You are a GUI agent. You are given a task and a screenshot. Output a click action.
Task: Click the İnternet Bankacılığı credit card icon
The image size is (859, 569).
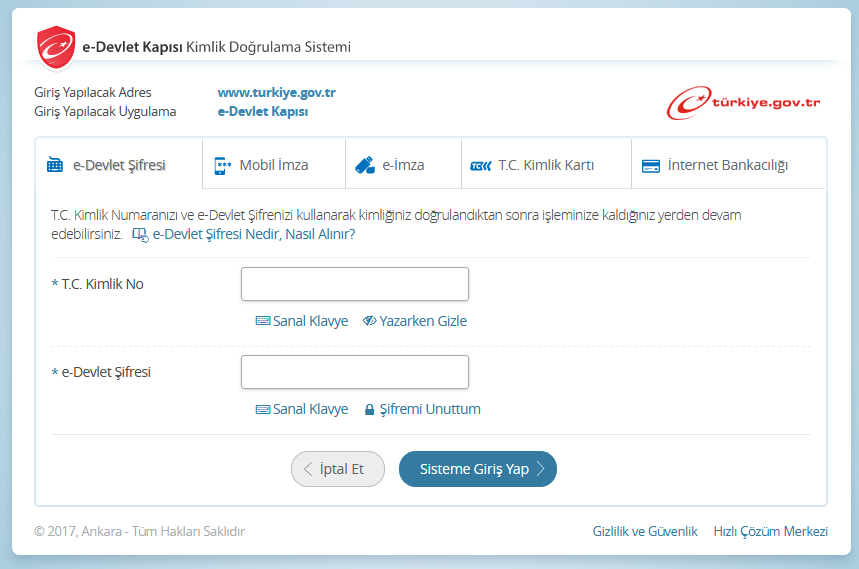[x=650, y=166]
